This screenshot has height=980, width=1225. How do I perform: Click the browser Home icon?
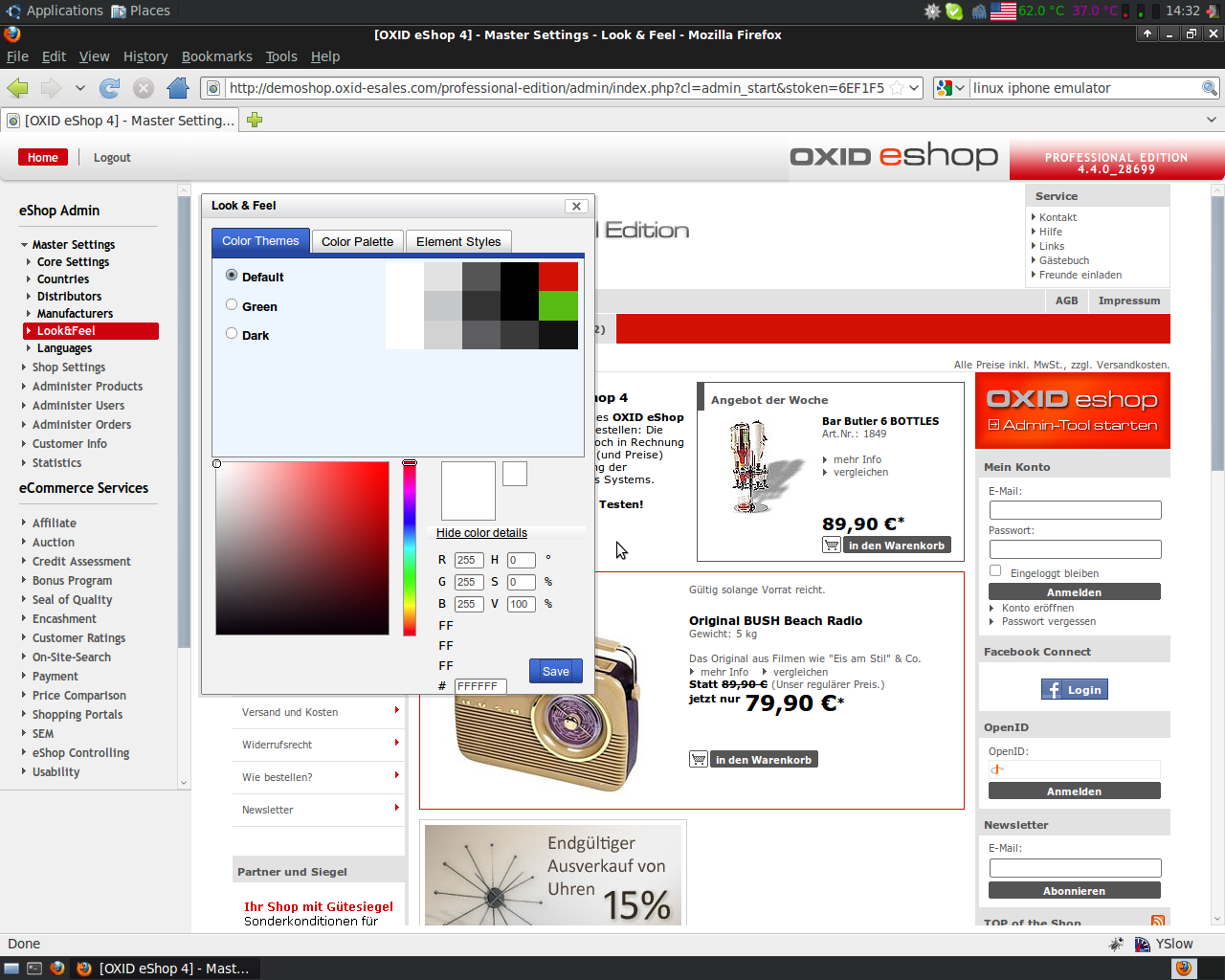[178, 88]
